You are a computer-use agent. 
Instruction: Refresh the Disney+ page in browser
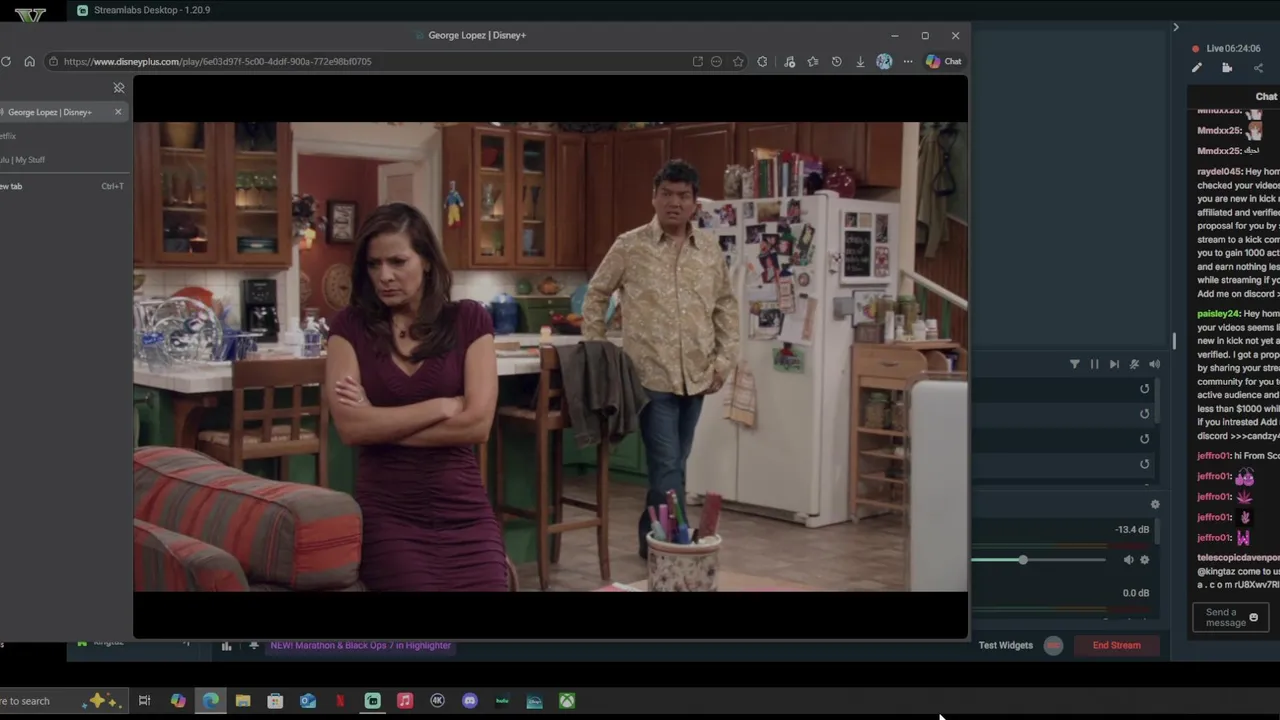click(x=6, y=62)
